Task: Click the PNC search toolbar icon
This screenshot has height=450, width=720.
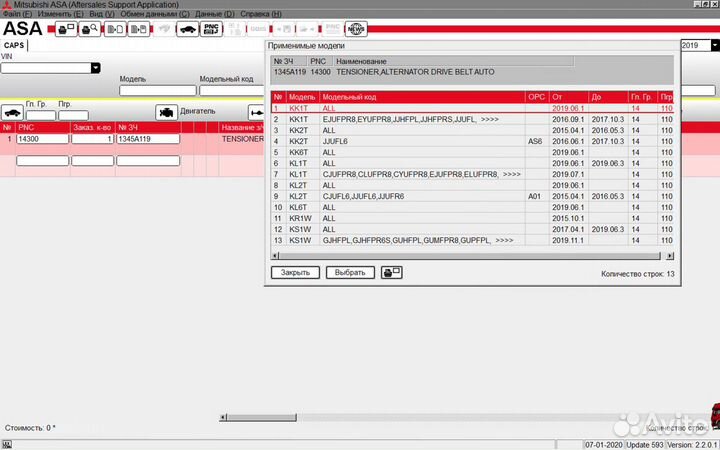Action: [x=211, y=30]
